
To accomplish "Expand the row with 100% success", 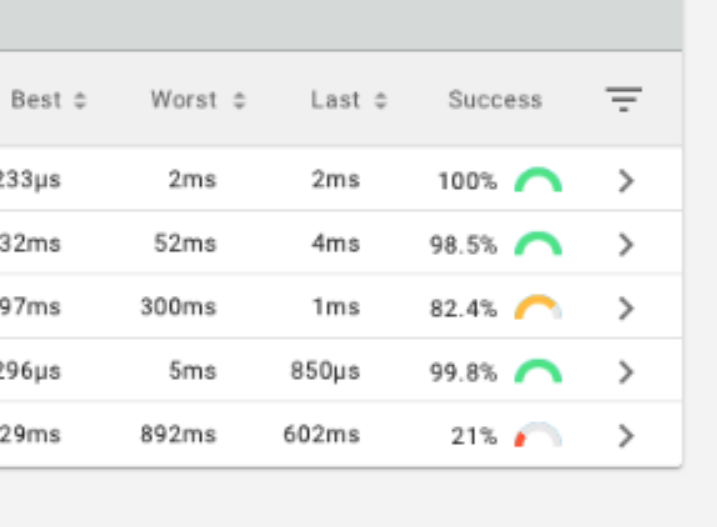I will tap(626, 181).
